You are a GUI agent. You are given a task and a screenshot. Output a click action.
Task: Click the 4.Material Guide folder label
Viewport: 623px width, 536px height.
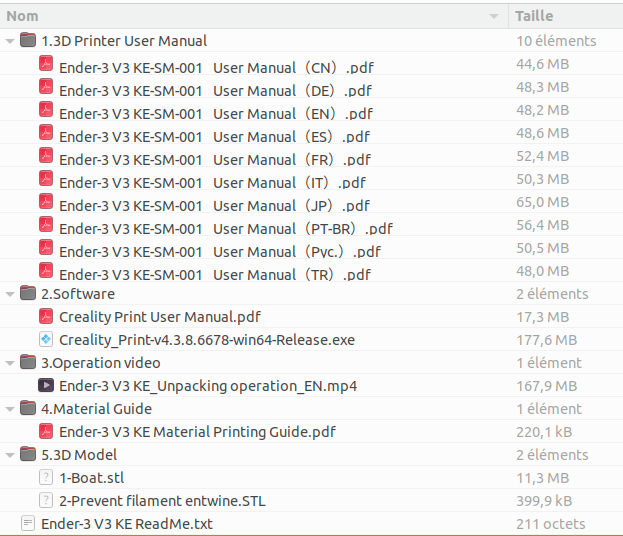(97, 409)
